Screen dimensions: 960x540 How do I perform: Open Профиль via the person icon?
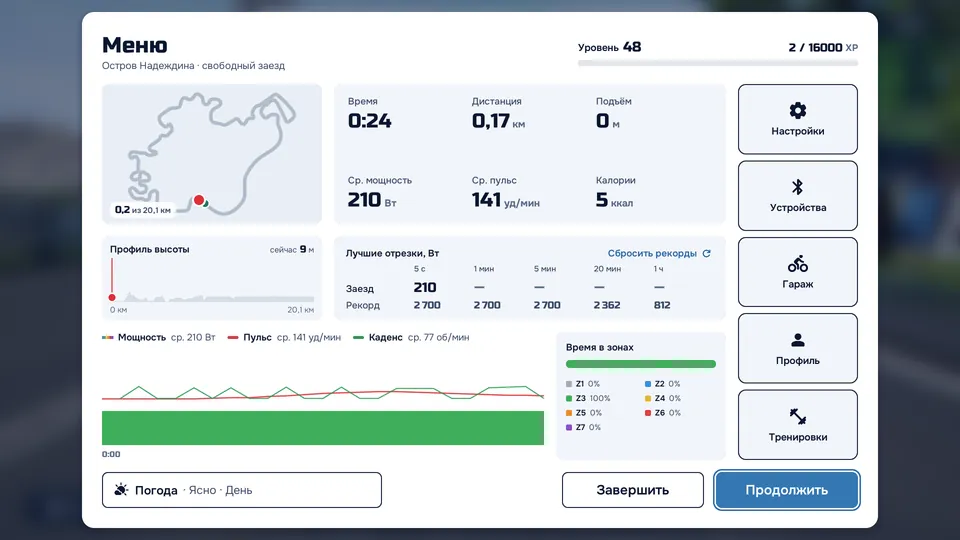click(797, 340)
